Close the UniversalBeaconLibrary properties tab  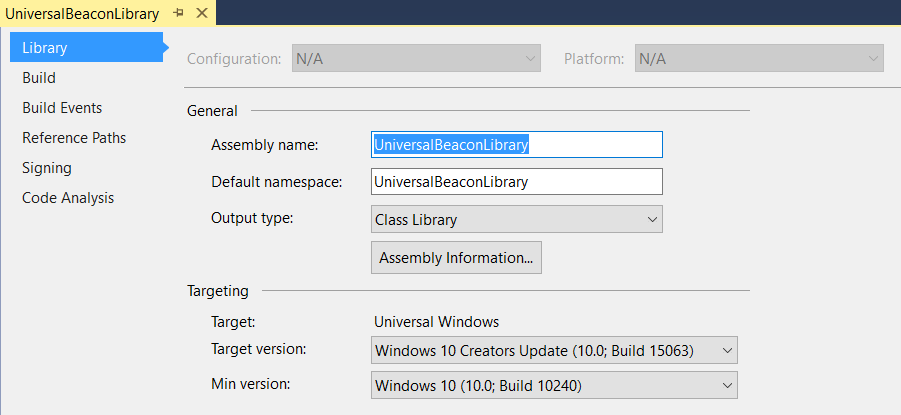pyautogui.click(x=202, y=13)
